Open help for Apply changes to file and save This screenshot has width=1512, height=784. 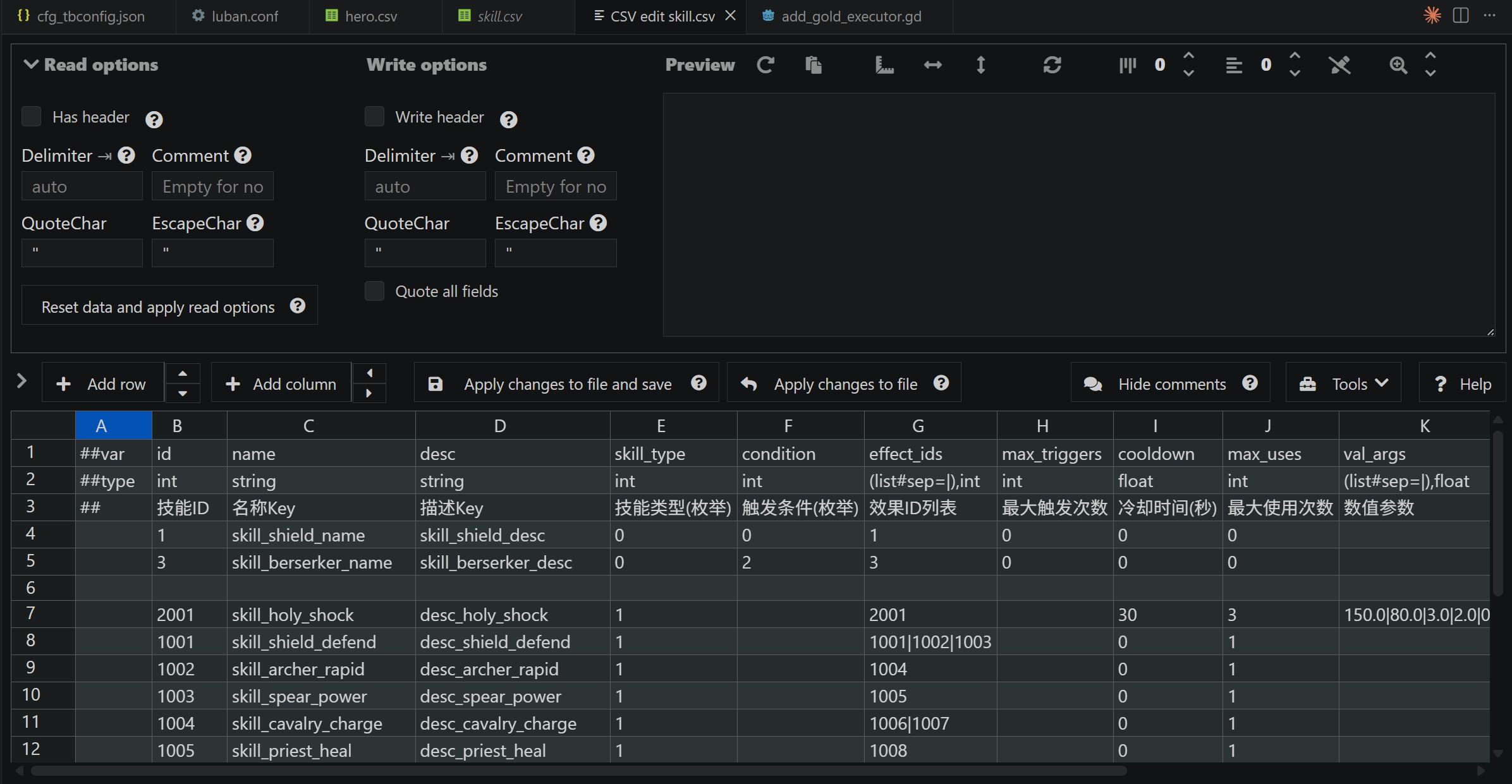[698, 383]
